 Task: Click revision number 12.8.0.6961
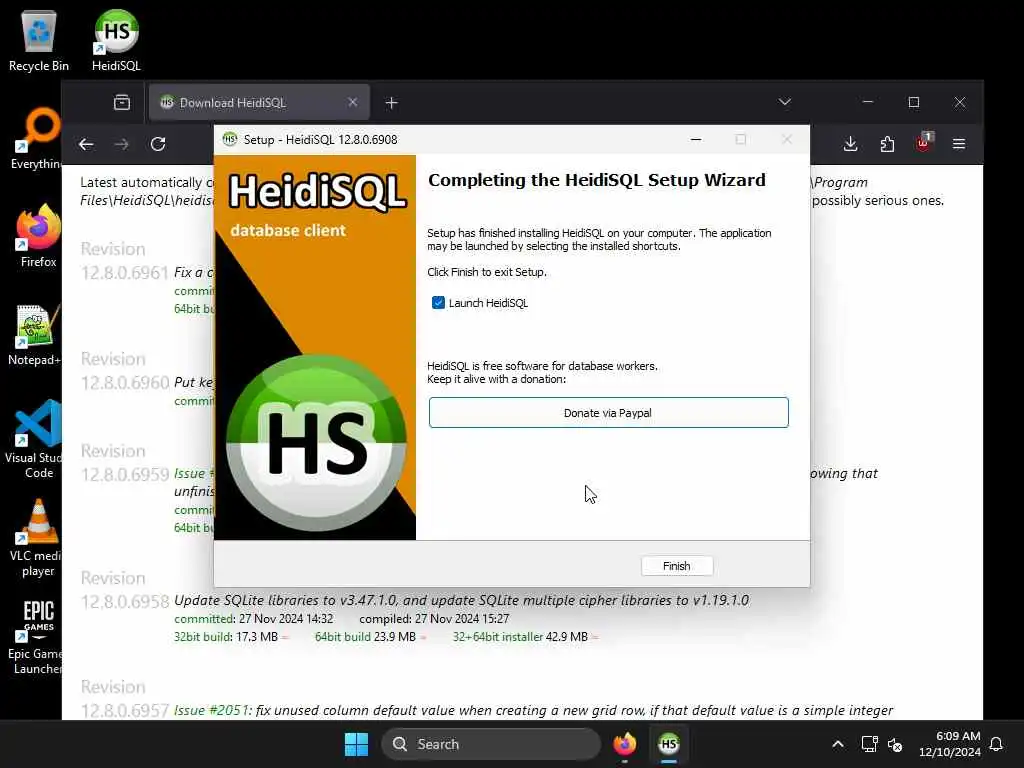[x=125, y=272]
